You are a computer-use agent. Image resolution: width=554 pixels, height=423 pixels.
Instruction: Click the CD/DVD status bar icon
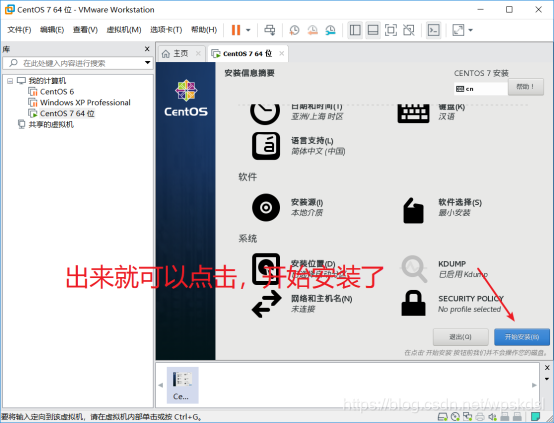(455, 417)
